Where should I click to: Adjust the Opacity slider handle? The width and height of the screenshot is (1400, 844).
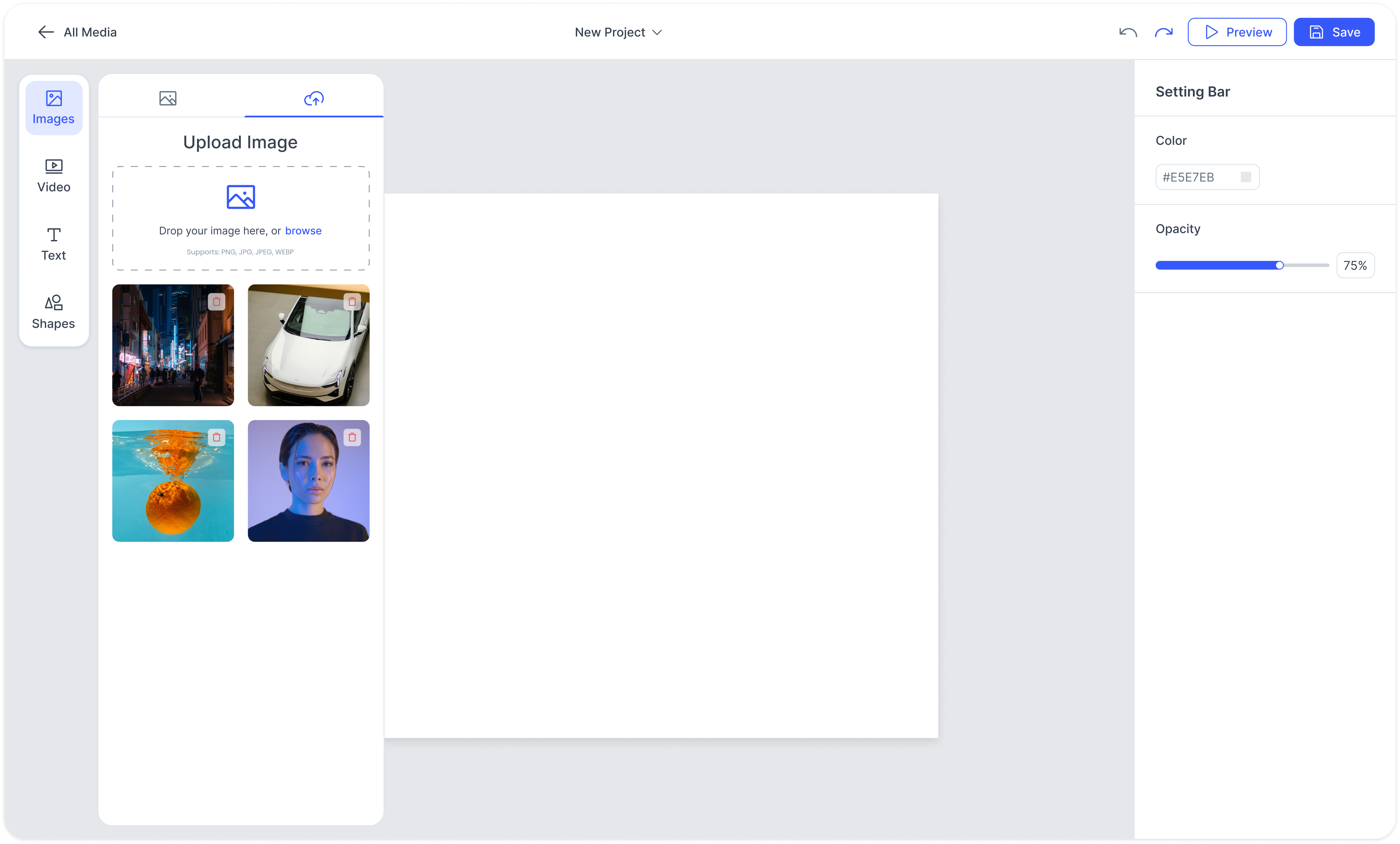pyautogui.click(x=1280, y=265)
